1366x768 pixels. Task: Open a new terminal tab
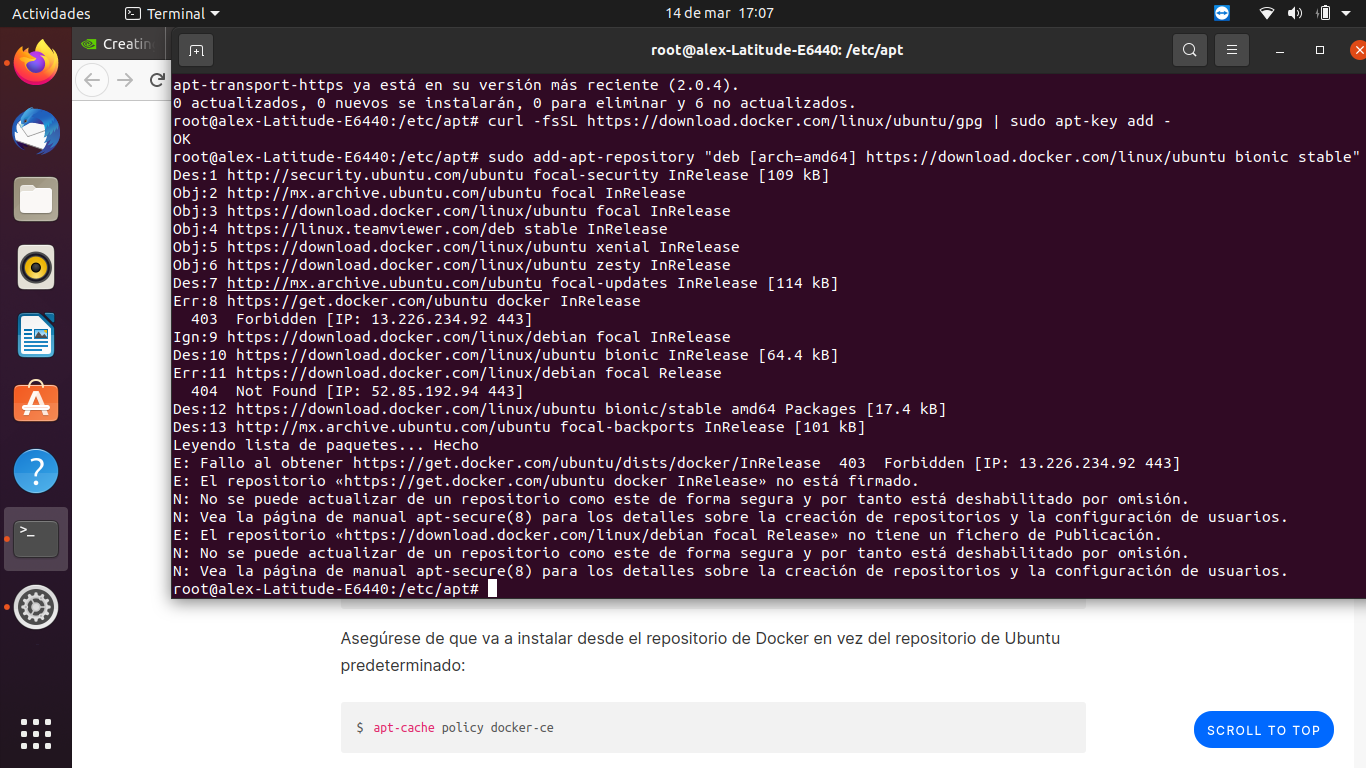pyautogui.click(x=196, y=50)
